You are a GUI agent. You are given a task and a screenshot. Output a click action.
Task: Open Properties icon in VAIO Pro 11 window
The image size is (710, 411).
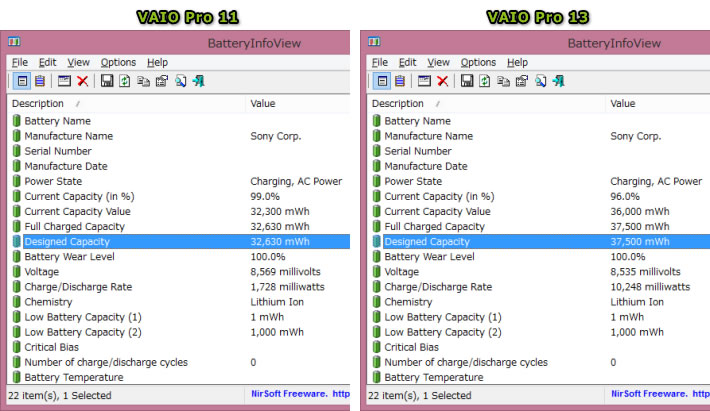[162, 81]
